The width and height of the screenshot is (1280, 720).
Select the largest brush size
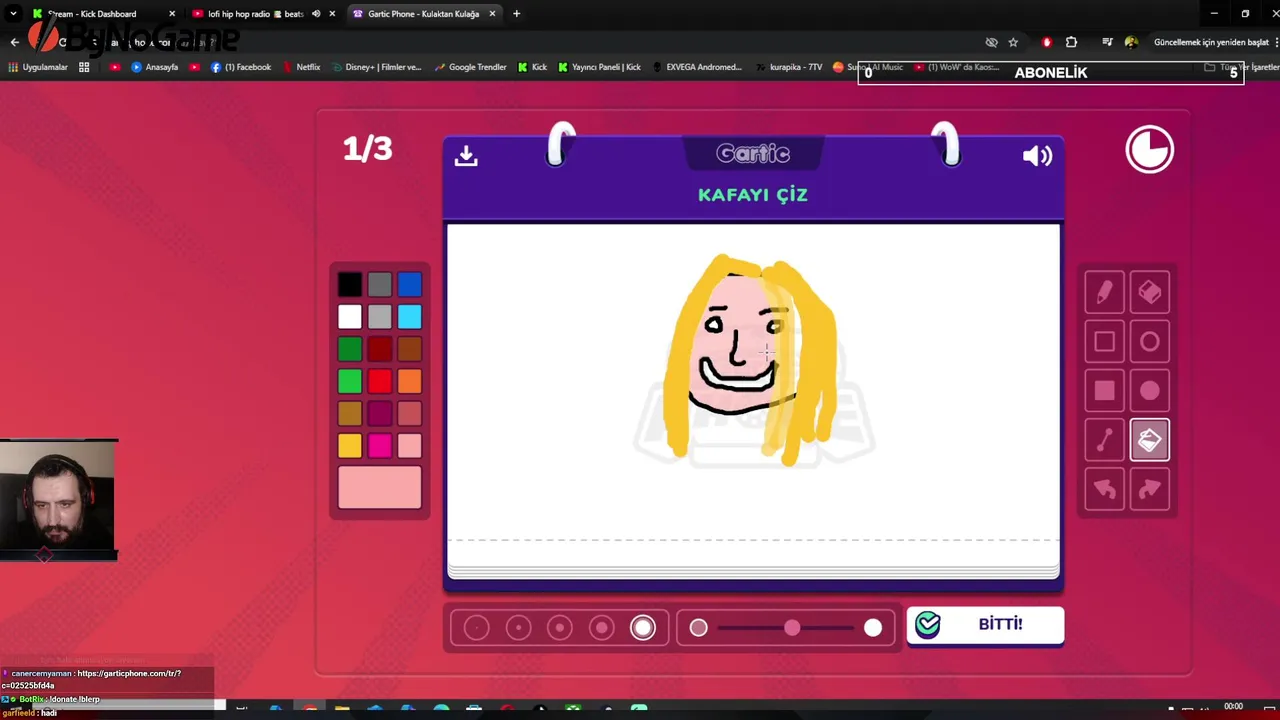click(x=643, y=627)
